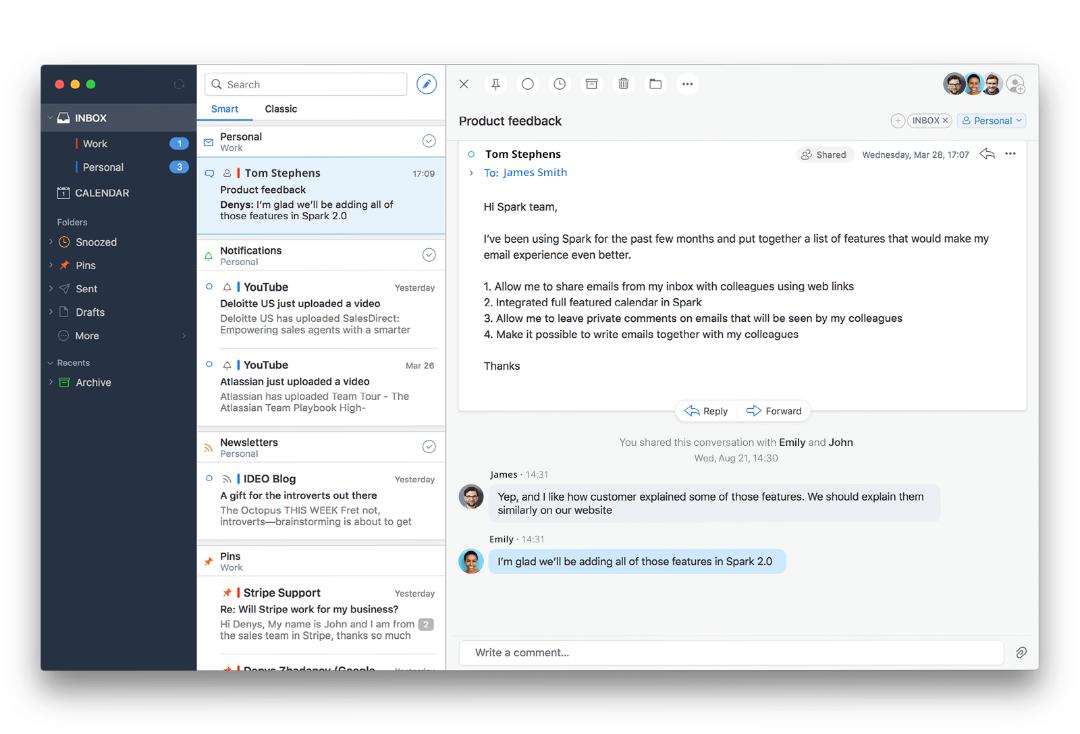The height and width of the screenshot is (734, 1080).
Task: Switch to the Smart inbox tab
Action: 225,109
